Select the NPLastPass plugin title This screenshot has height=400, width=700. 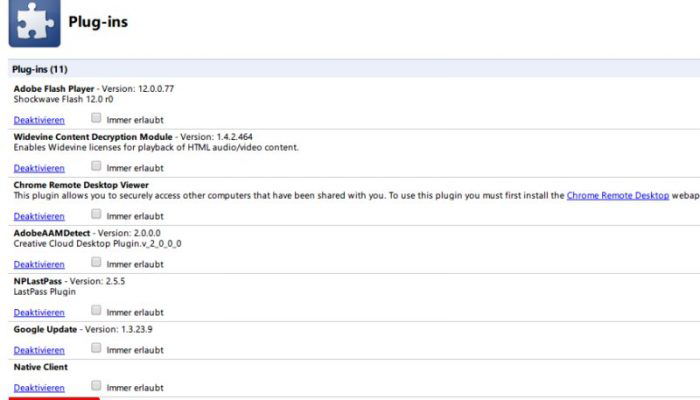[38, 281]
